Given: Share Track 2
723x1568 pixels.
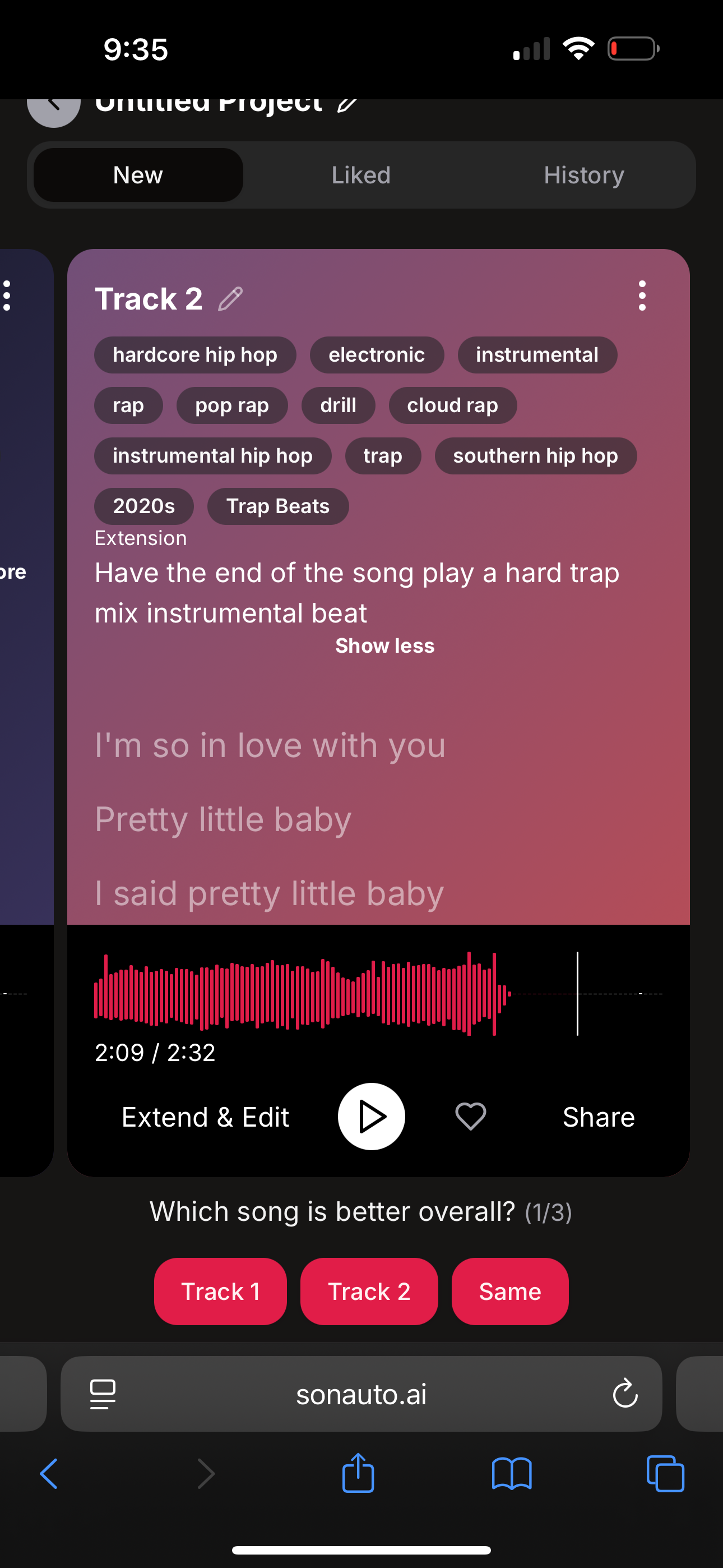Looking at the screenshot, I should point(598,1117).
